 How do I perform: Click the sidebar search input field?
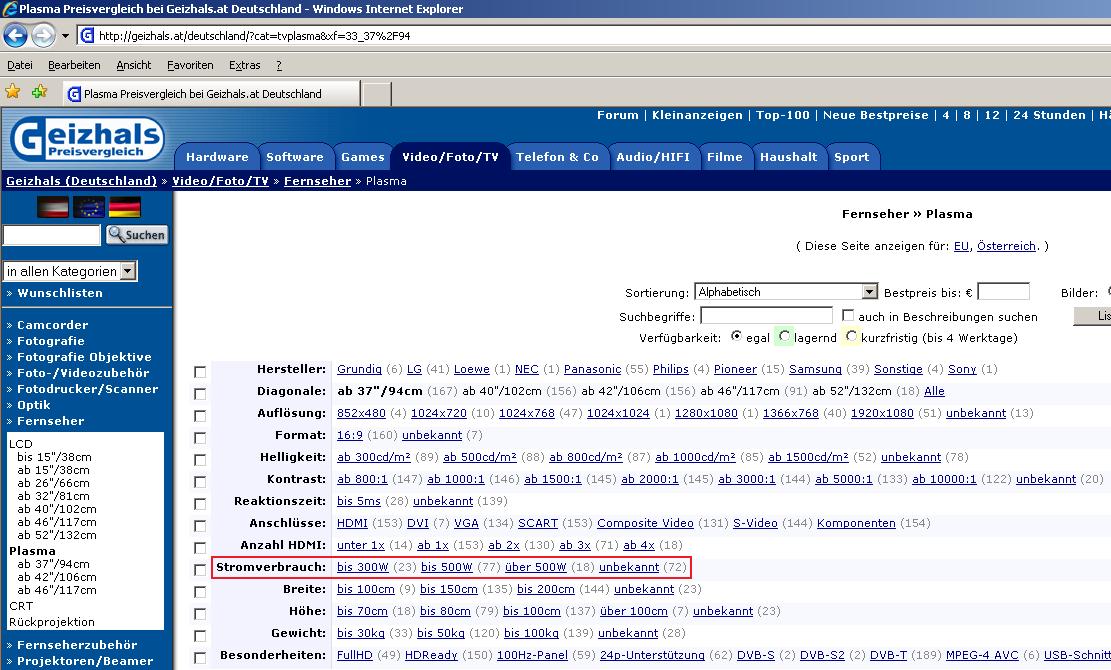(52, 235)
